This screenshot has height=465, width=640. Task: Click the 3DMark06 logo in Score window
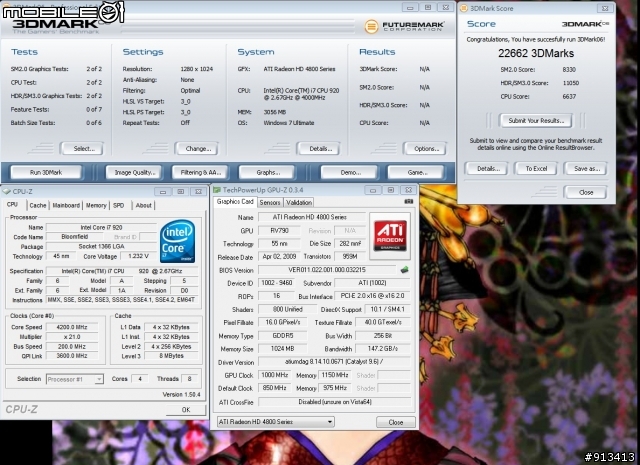[585, 24]
